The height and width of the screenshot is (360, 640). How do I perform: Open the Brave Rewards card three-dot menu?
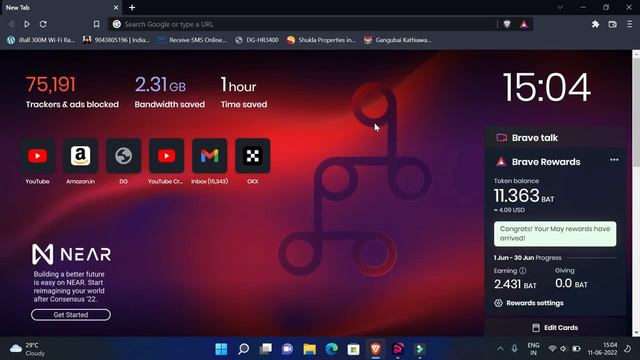point(614,160)
